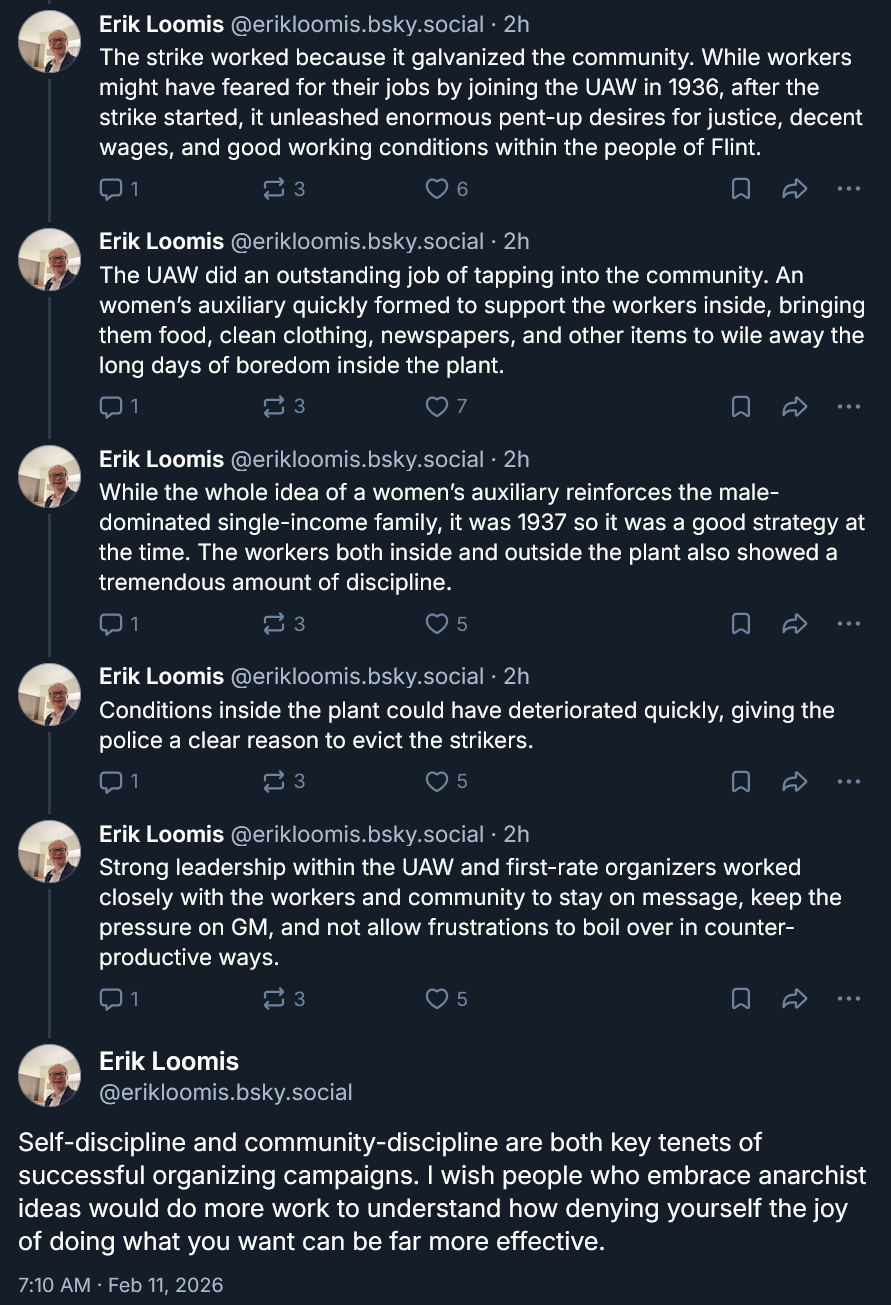Share the 'Strong leadership within the UAW' post

point(794,998)
